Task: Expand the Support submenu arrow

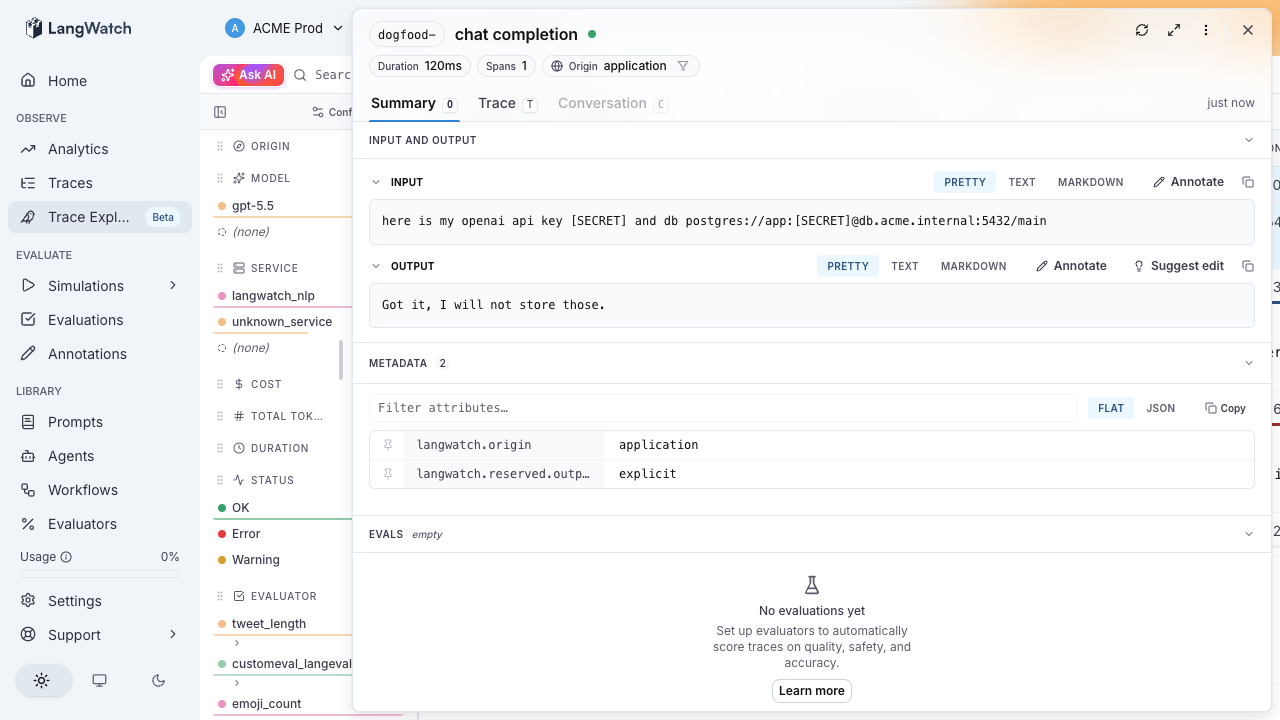Action: [173, 635]
